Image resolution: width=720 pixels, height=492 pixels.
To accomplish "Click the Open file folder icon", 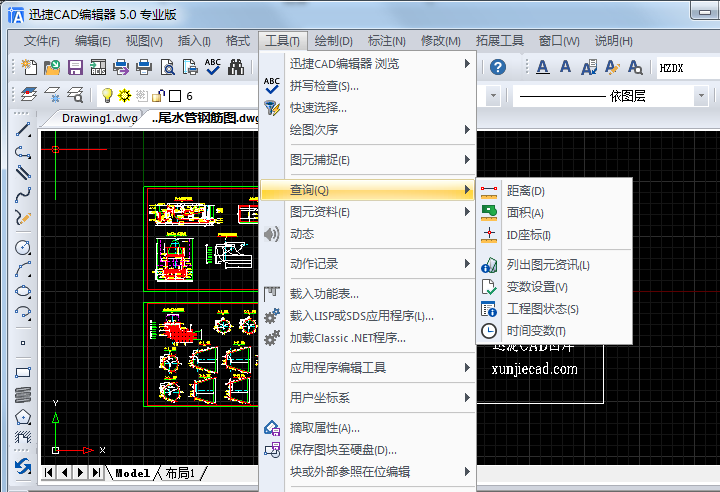I will tap(52, 67).
